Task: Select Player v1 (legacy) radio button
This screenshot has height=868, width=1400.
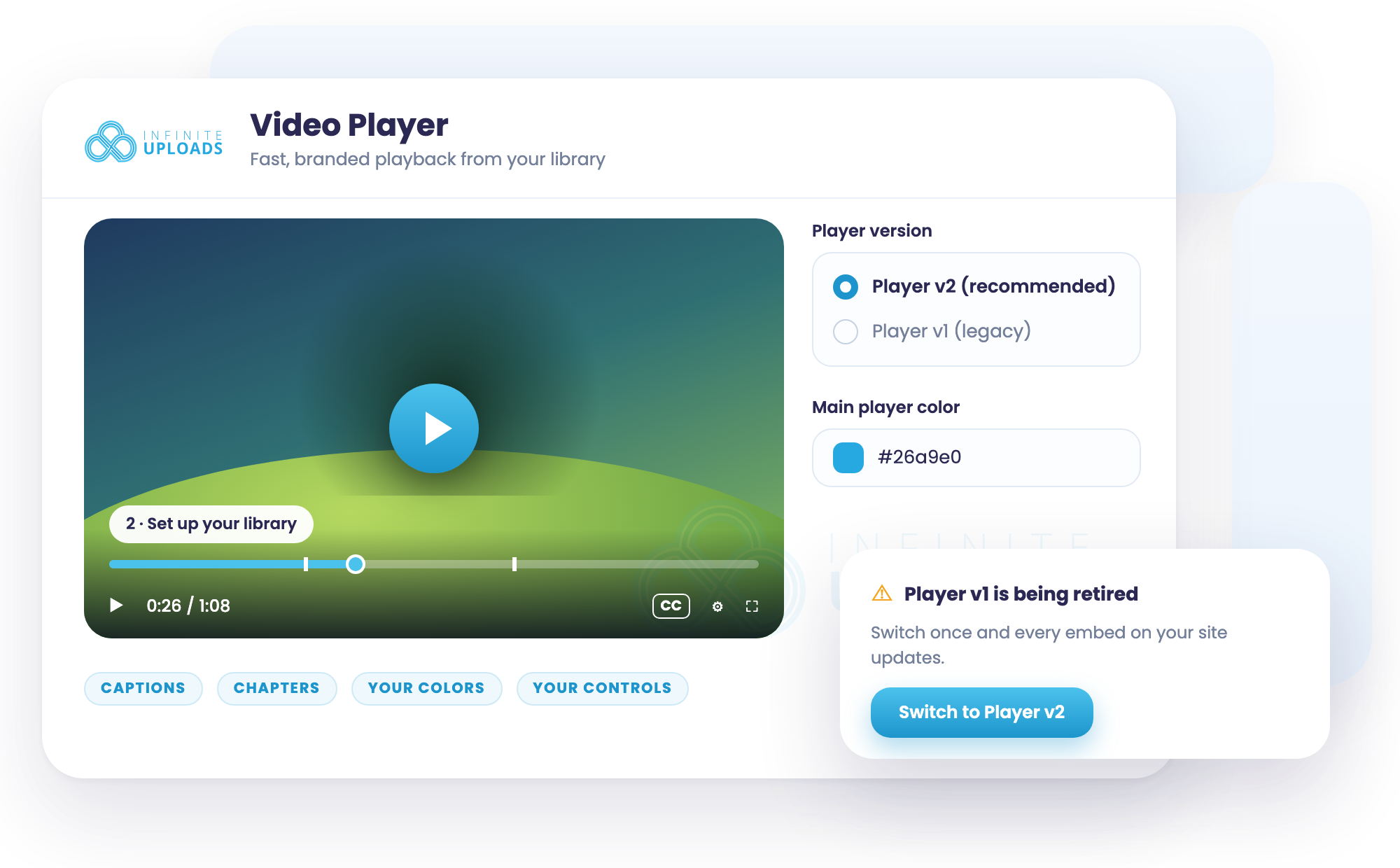Action: tap(846, 331)
